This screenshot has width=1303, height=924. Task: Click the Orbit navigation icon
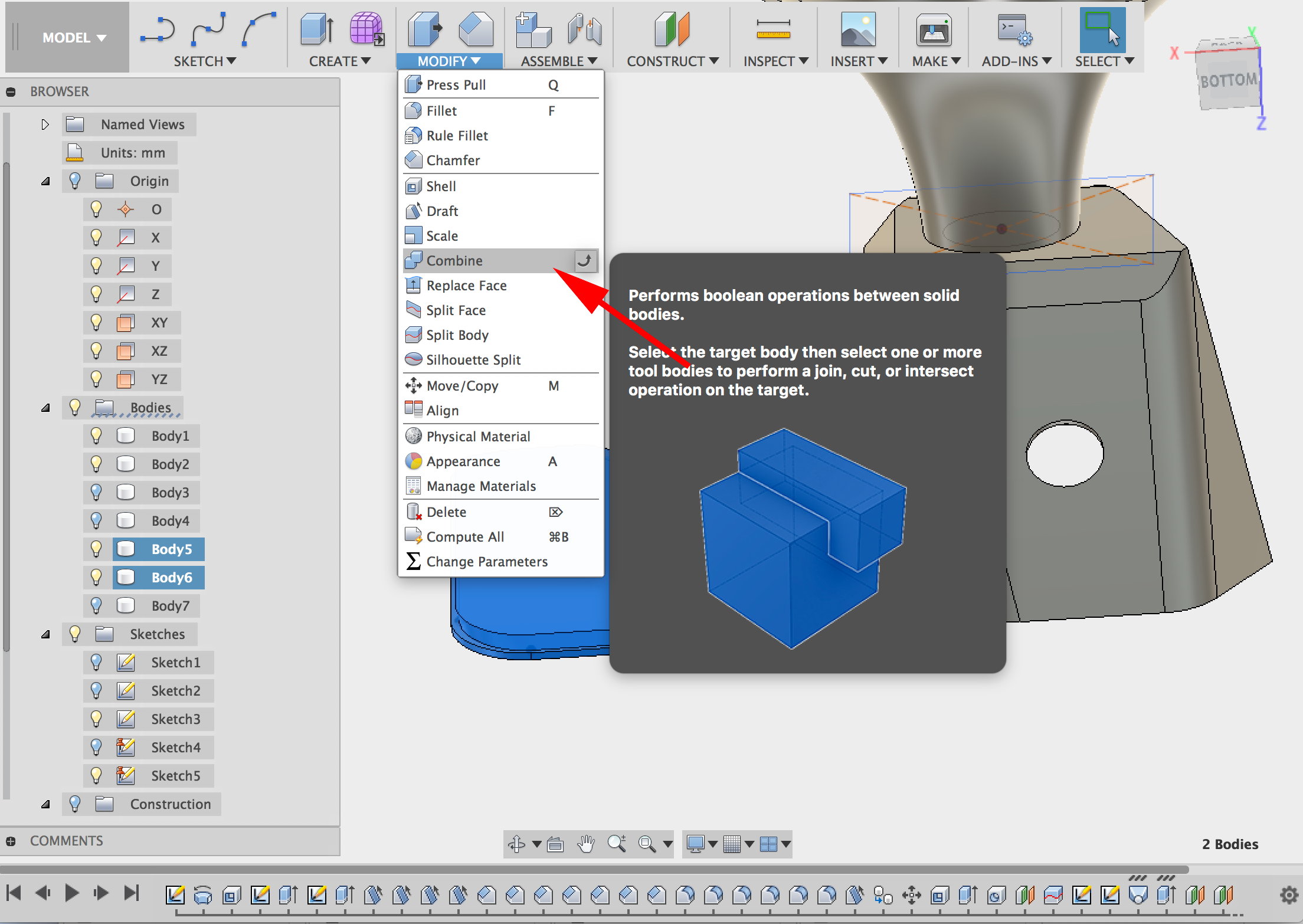click(517, 844)
